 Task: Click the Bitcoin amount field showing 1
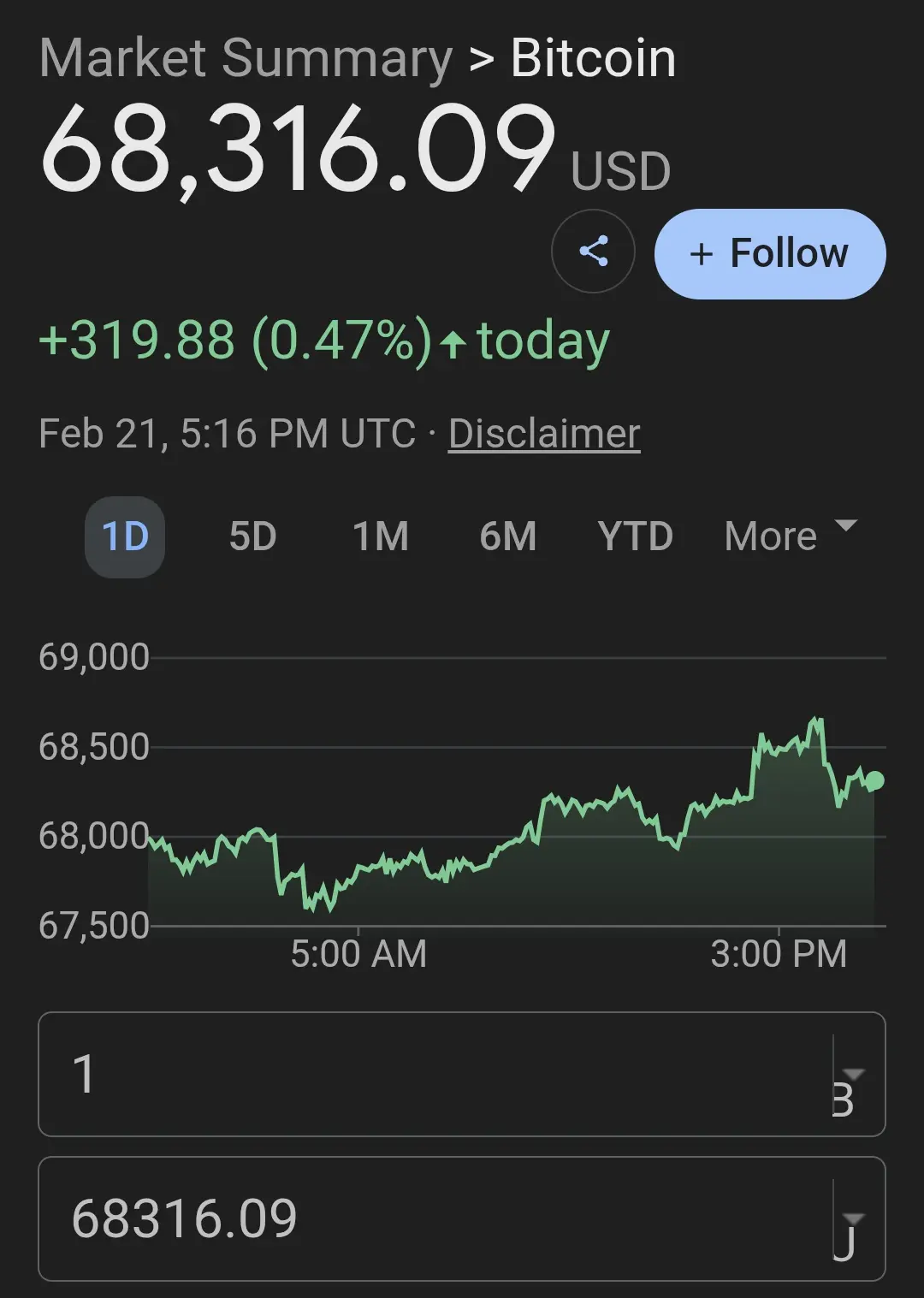click(x=428, y=1074)
